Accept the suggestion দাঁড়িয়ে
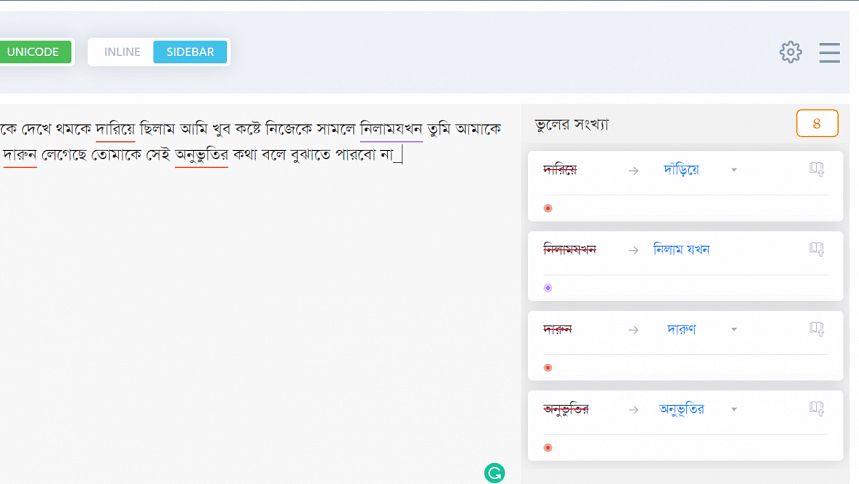The image size is (859, 484). [681, 170]
